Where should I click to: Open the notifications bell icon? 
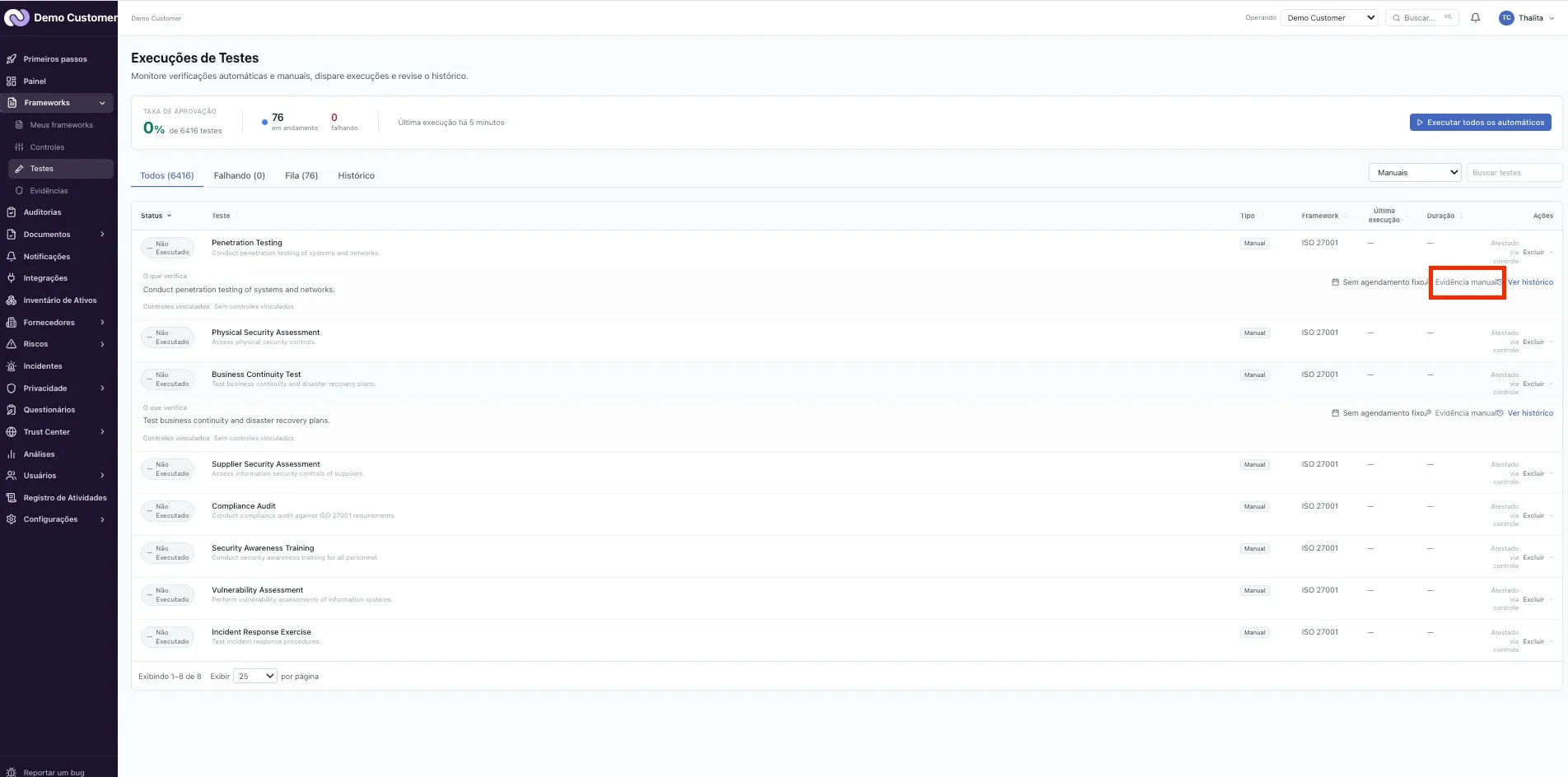(1475, 17)
